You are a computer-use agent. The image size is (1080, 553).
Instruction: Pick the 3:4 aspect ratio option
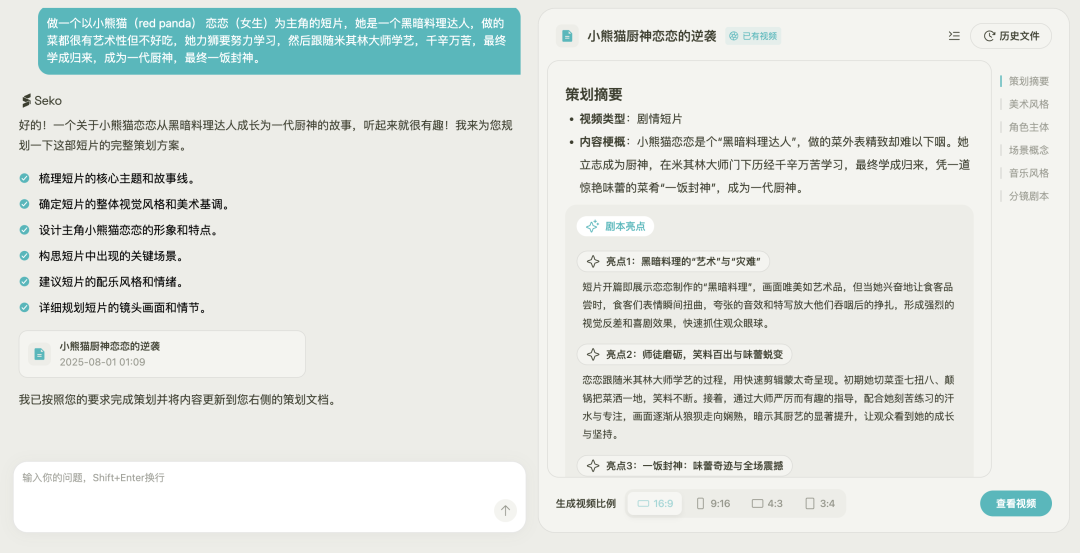pos(820,503)
